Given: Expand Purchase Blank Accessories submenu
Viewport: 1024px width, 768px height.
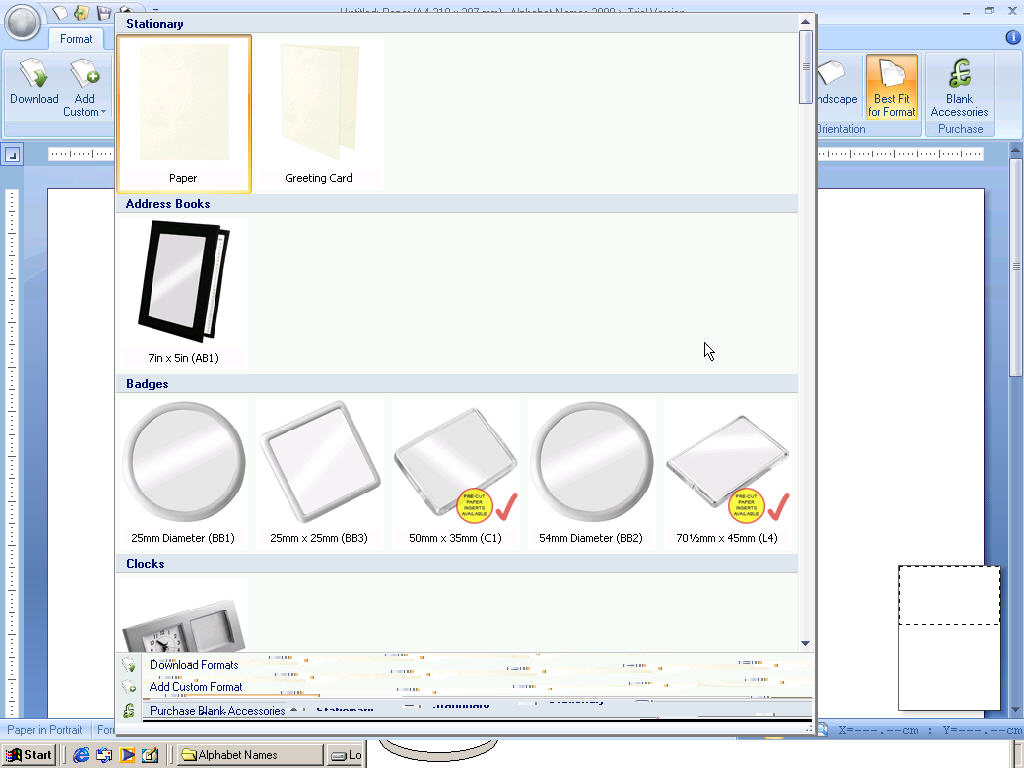Looking at the screenshot, I should (218, 711).
